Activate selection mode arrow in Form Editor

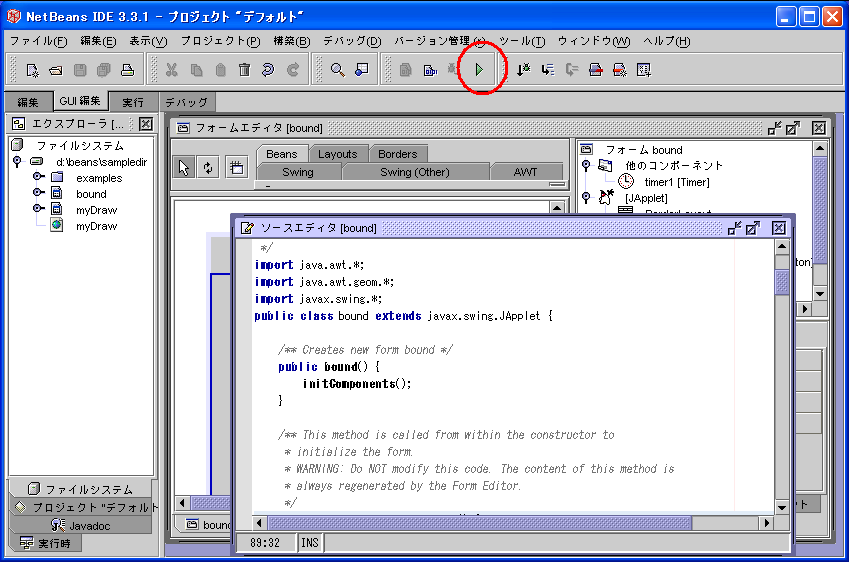coord(184,167)
